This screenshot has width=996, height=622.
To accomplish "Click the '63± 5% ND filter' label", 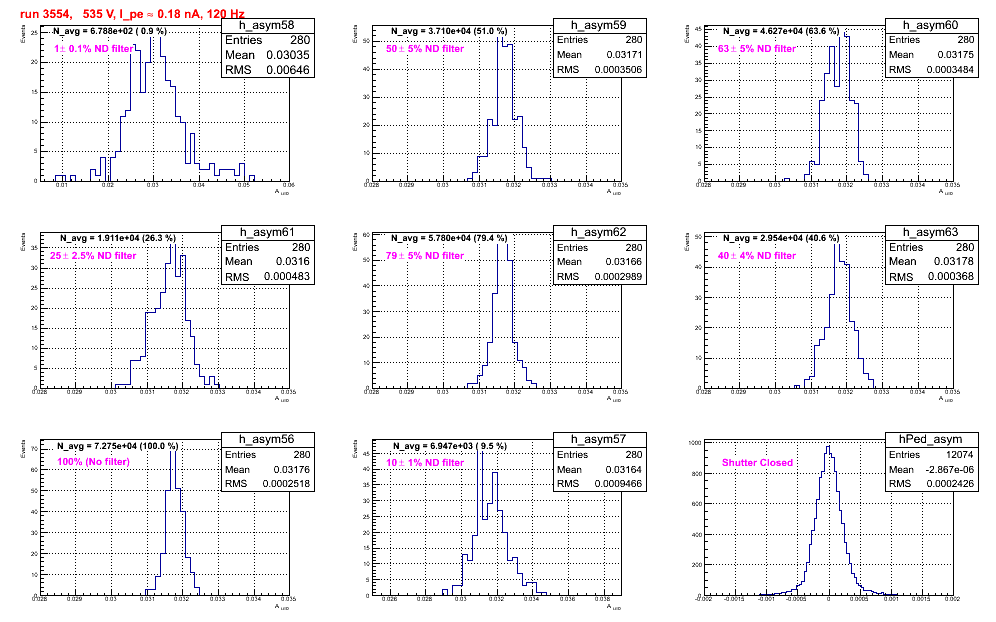I will (x=757, y=48).
